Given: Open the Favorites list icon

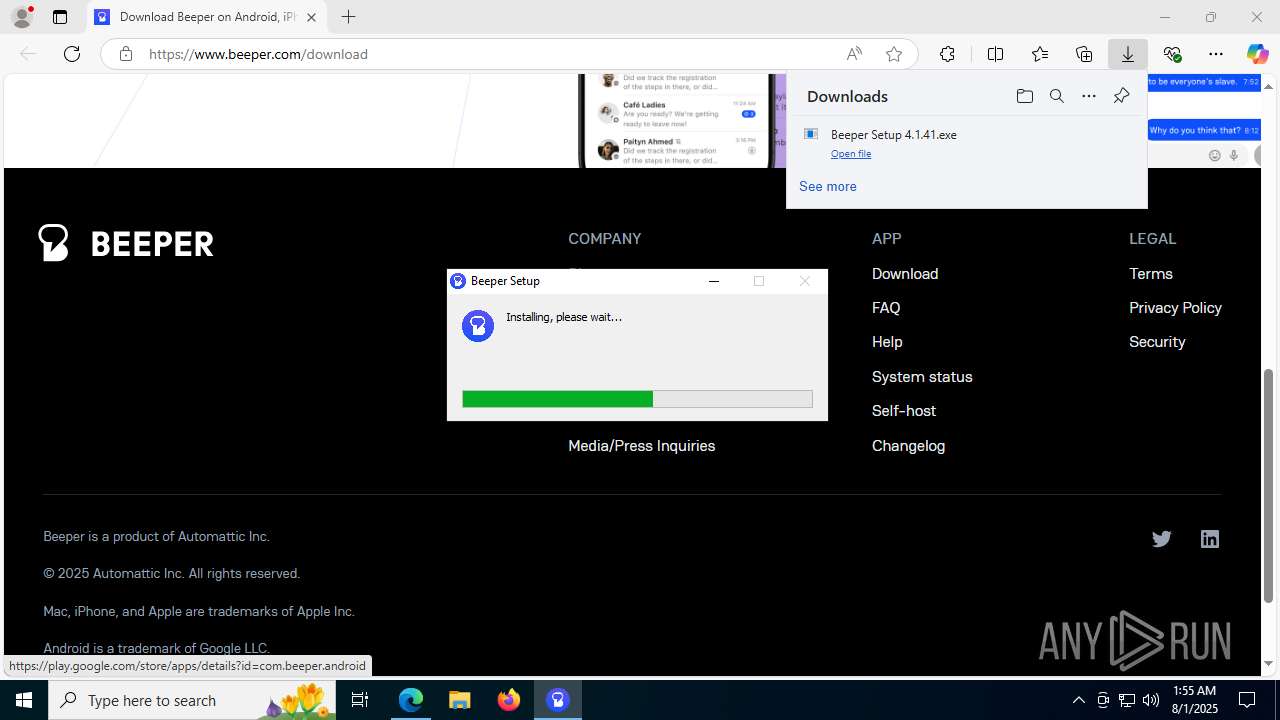Looking at the screenshot, I should 1040,54.
